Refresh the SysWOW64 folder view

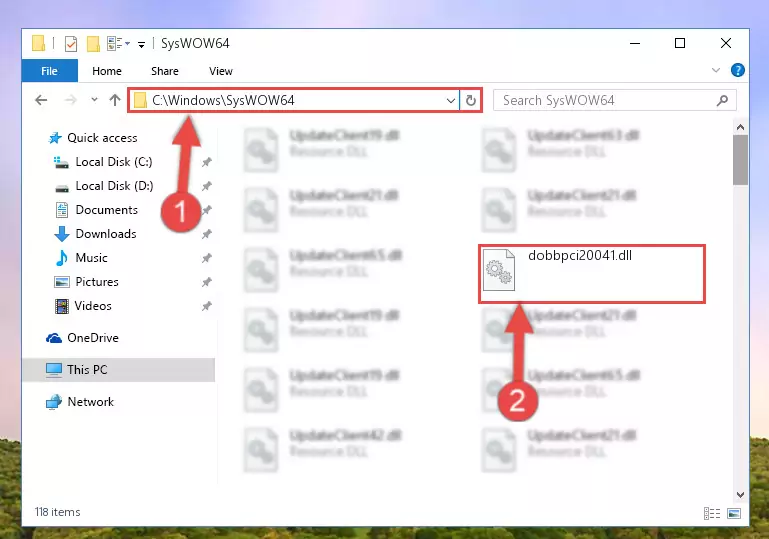click(x=470, y=101)
